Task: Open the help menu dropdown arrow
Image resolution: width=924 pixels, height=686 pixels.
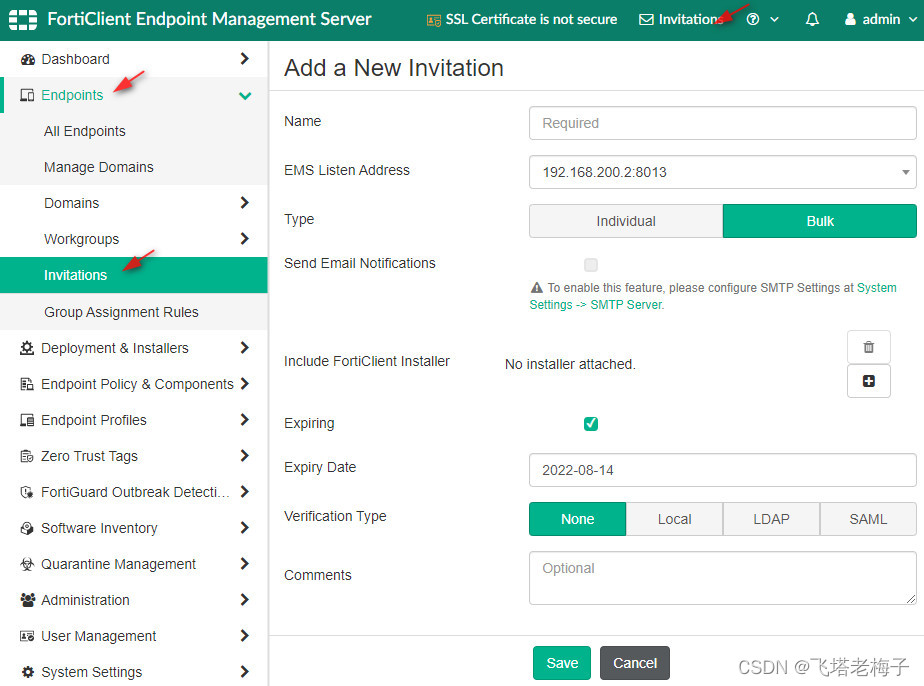Action: click(x=774, y=19)
